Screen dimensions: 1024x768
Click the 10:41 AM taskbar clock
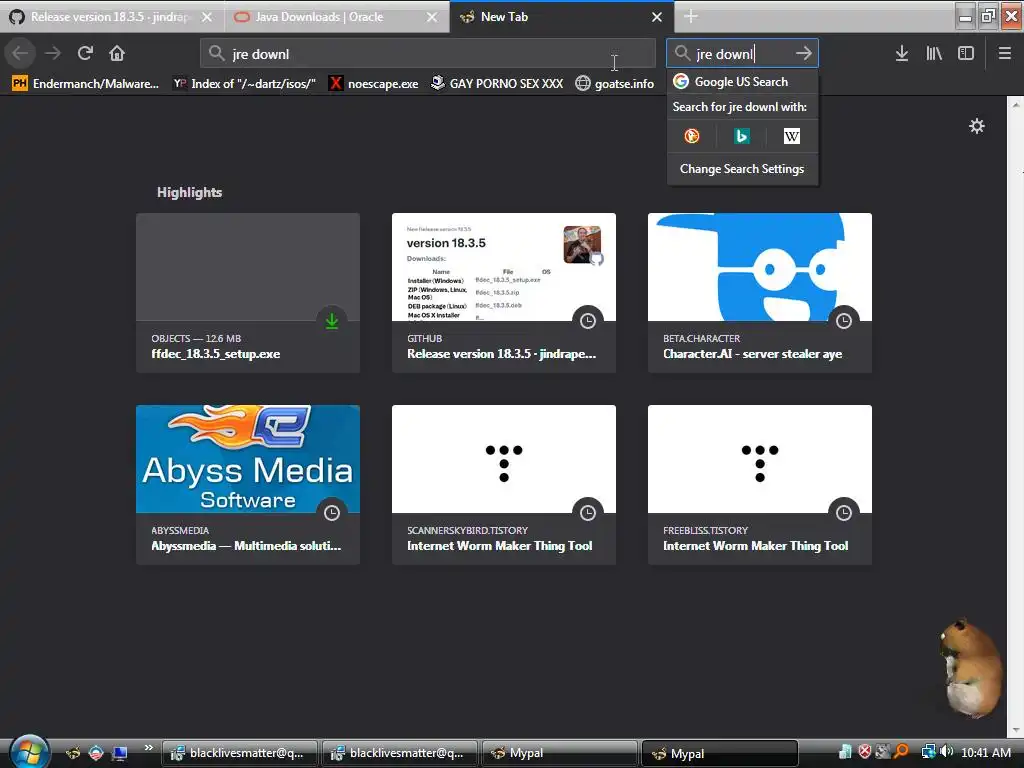pyautogui.click(x=986, y=752)
